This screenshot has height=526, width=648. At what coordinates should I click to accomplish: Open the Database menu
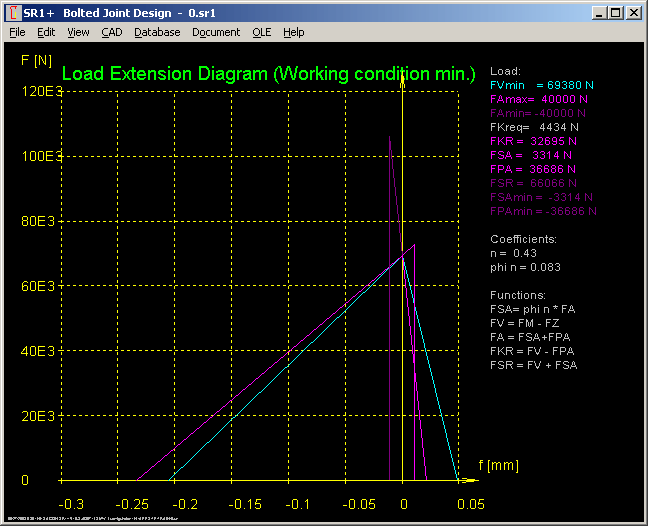point(157,32)
